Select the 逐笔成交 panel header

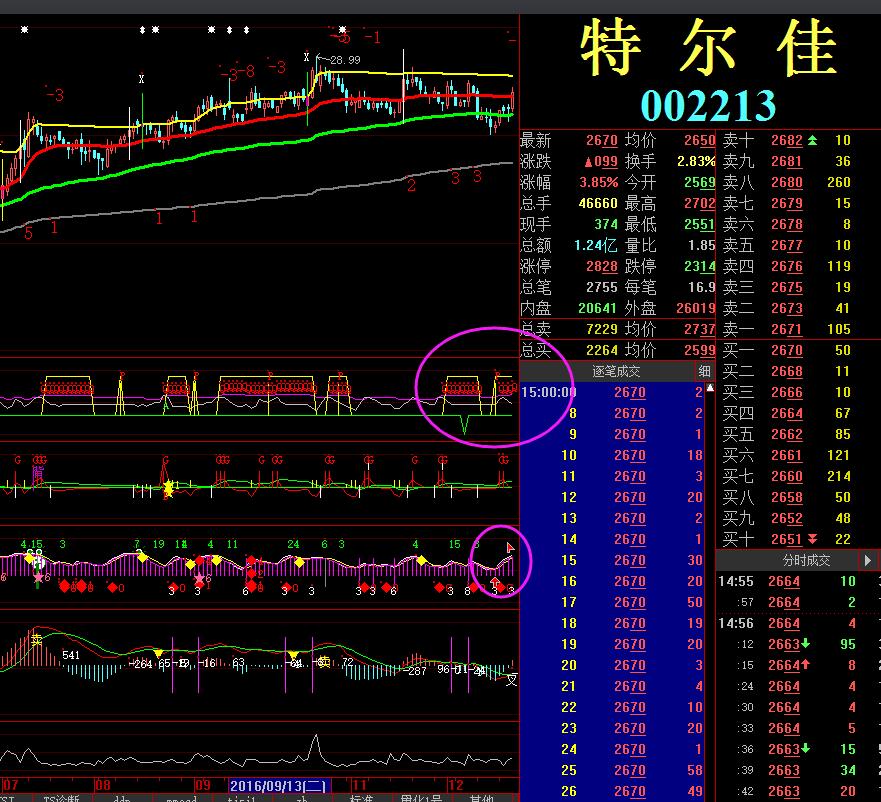tap(616, 371)
